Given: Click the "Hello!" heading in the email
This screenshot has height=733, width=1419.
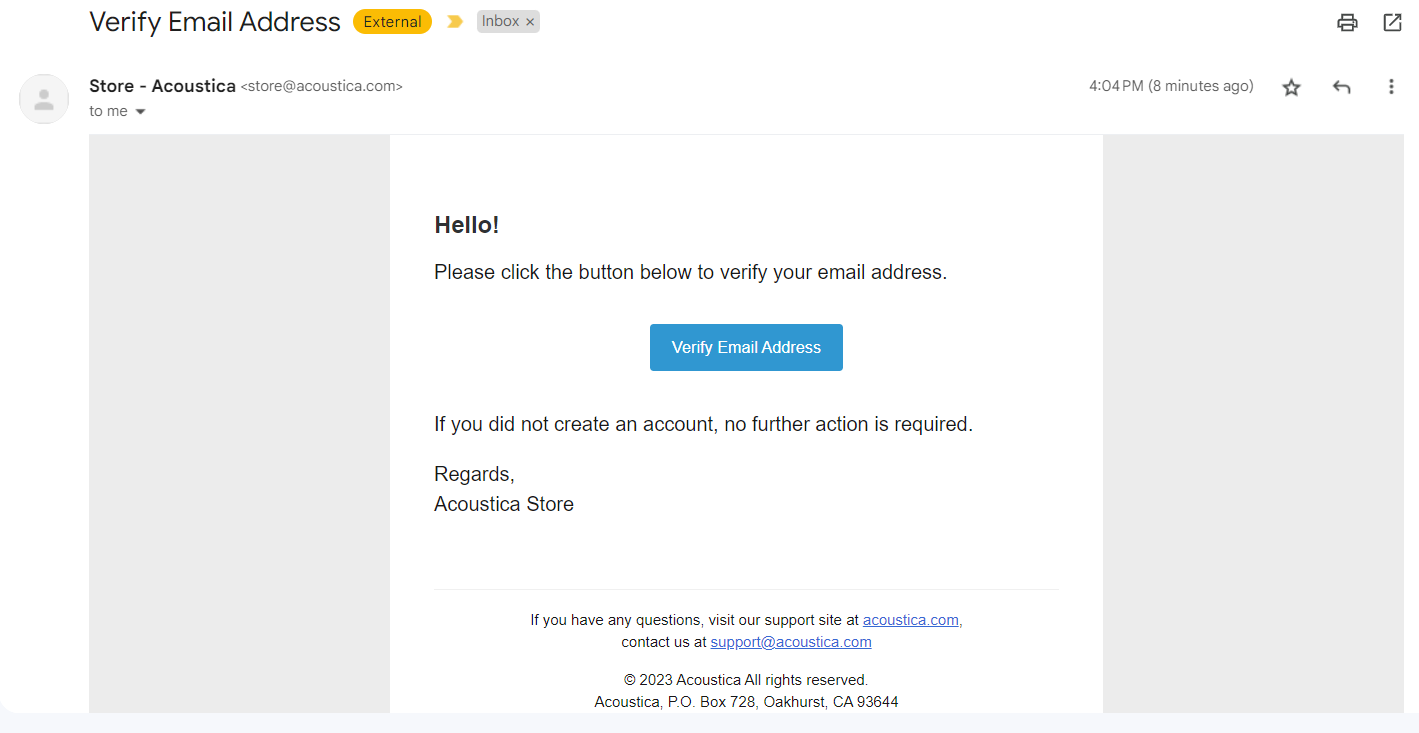Looking at the screenshot, I should (466, 225).
